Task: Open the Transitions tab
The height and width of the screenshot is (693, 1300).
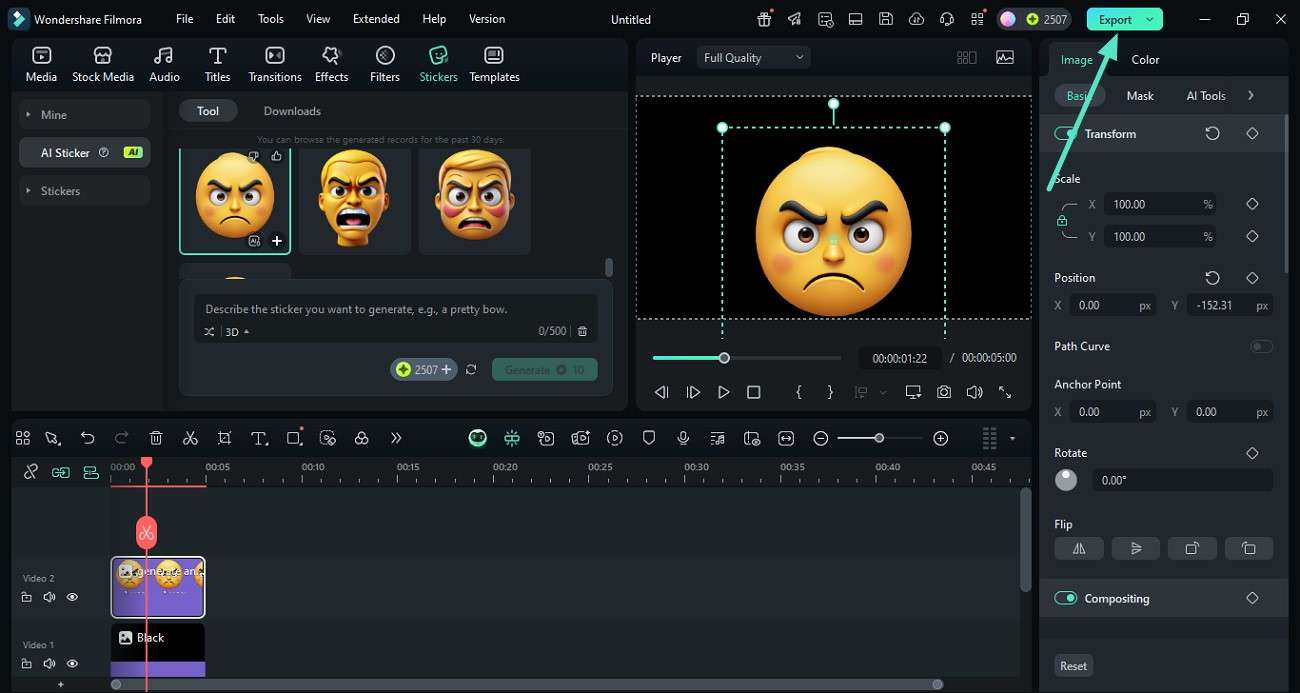Action: (275, 64)
